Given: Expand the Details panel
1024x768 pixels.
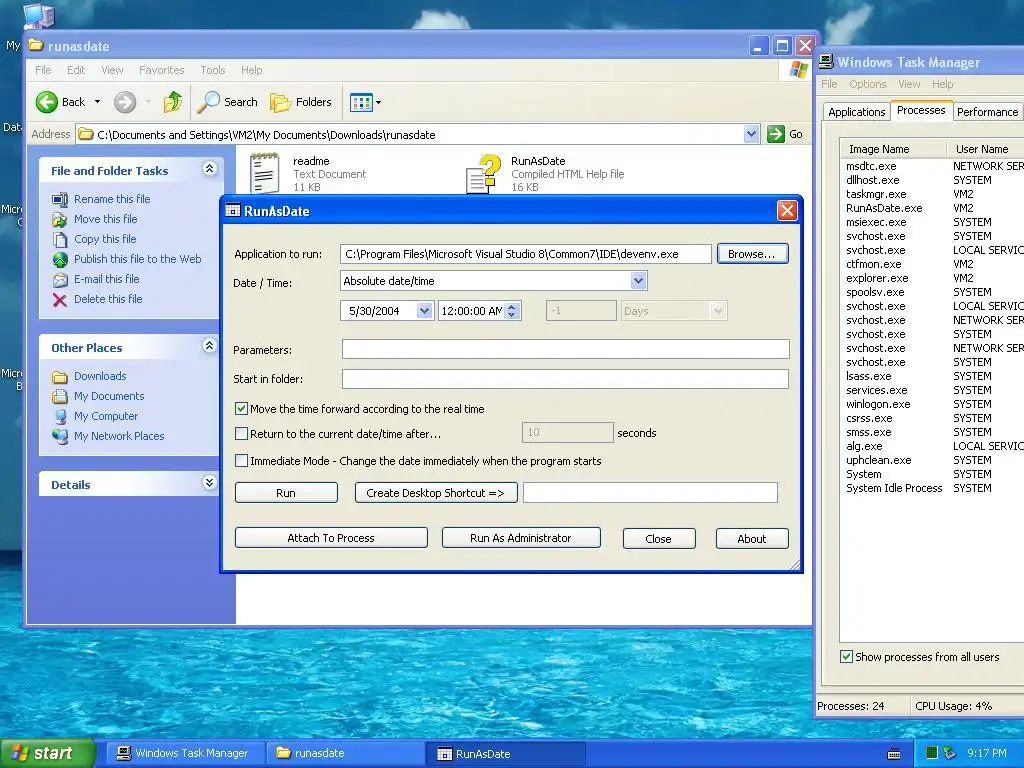Looking at the screenshot, I should (x=209, y=483).
